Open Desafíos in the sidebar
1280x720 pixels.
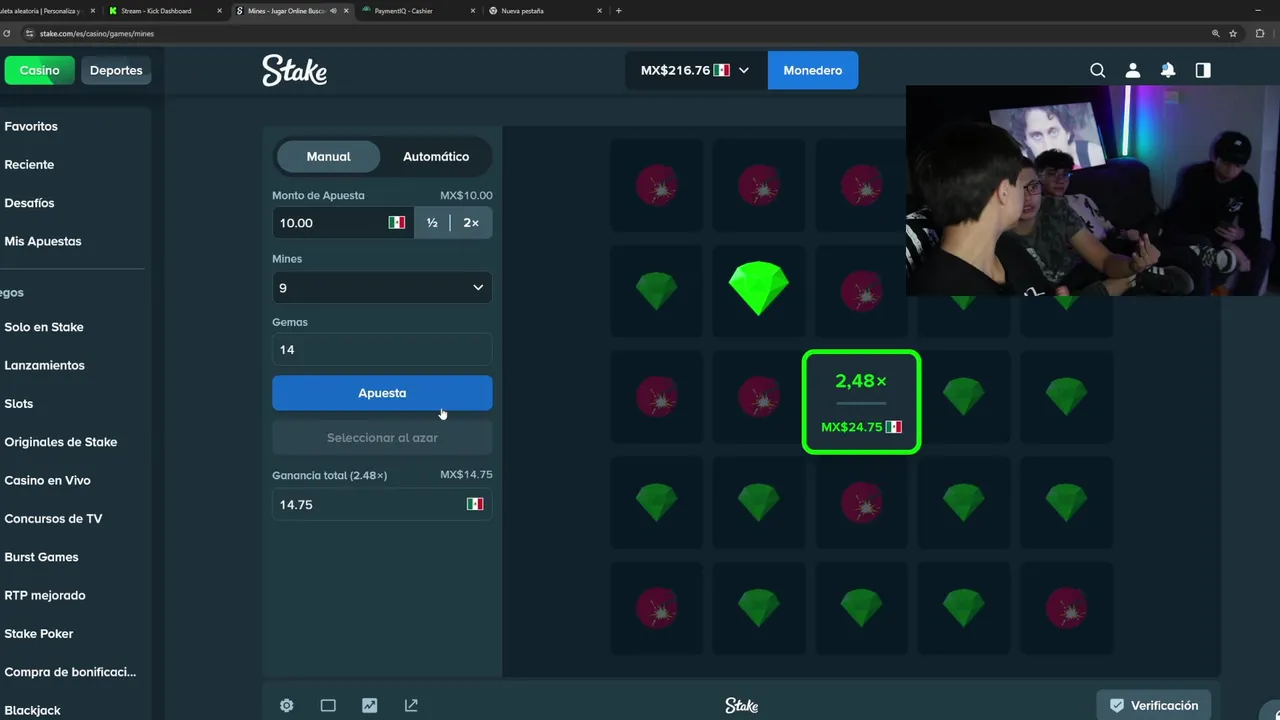click(29, 203)
